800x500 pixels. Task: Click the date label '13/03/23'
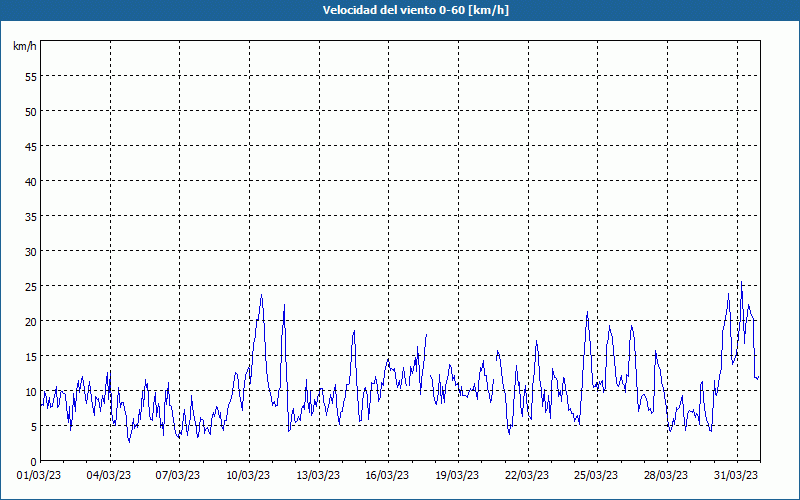[x=318, y=475]
